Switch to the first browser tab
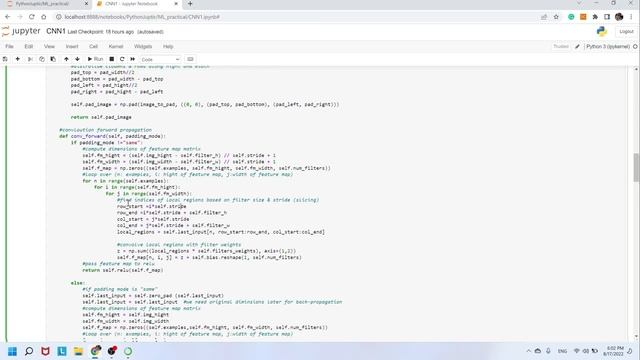Viewport: 640px width, 360px height. [x=45, y=4]
